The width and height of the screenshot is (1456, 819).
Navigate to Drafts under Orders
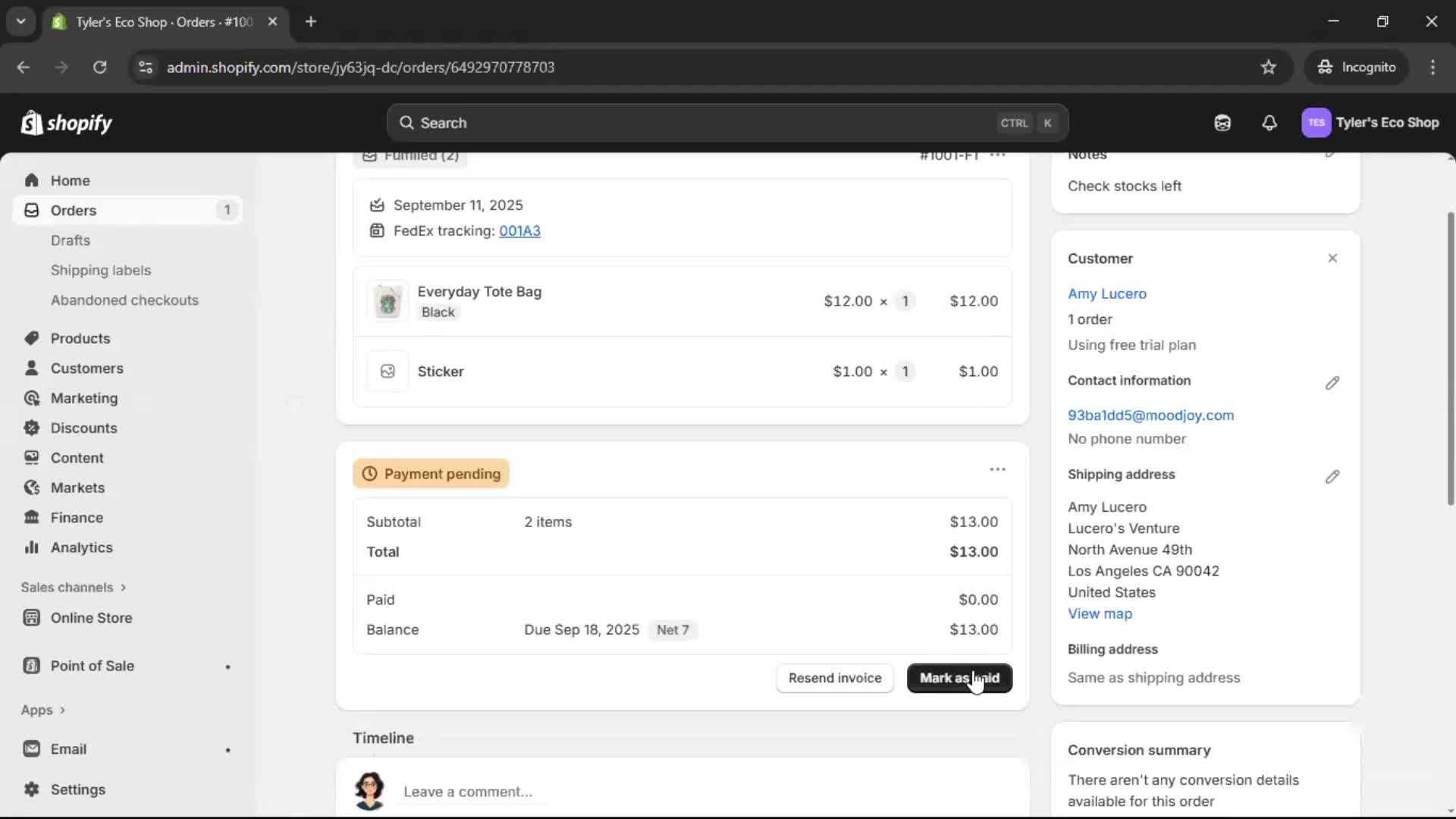[x=71, y=240]
